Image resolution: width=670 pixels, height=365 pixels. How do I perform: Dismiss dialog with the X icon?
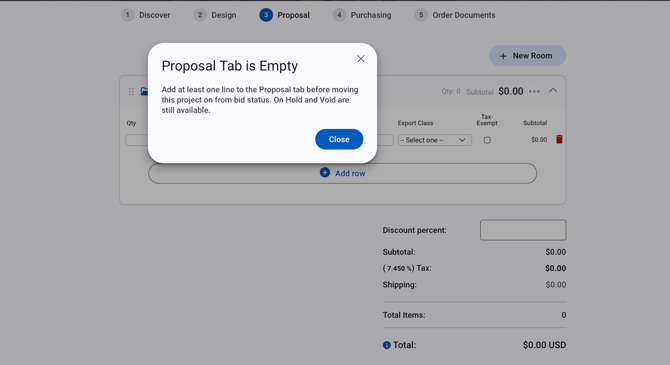click(x=361, y=59)
